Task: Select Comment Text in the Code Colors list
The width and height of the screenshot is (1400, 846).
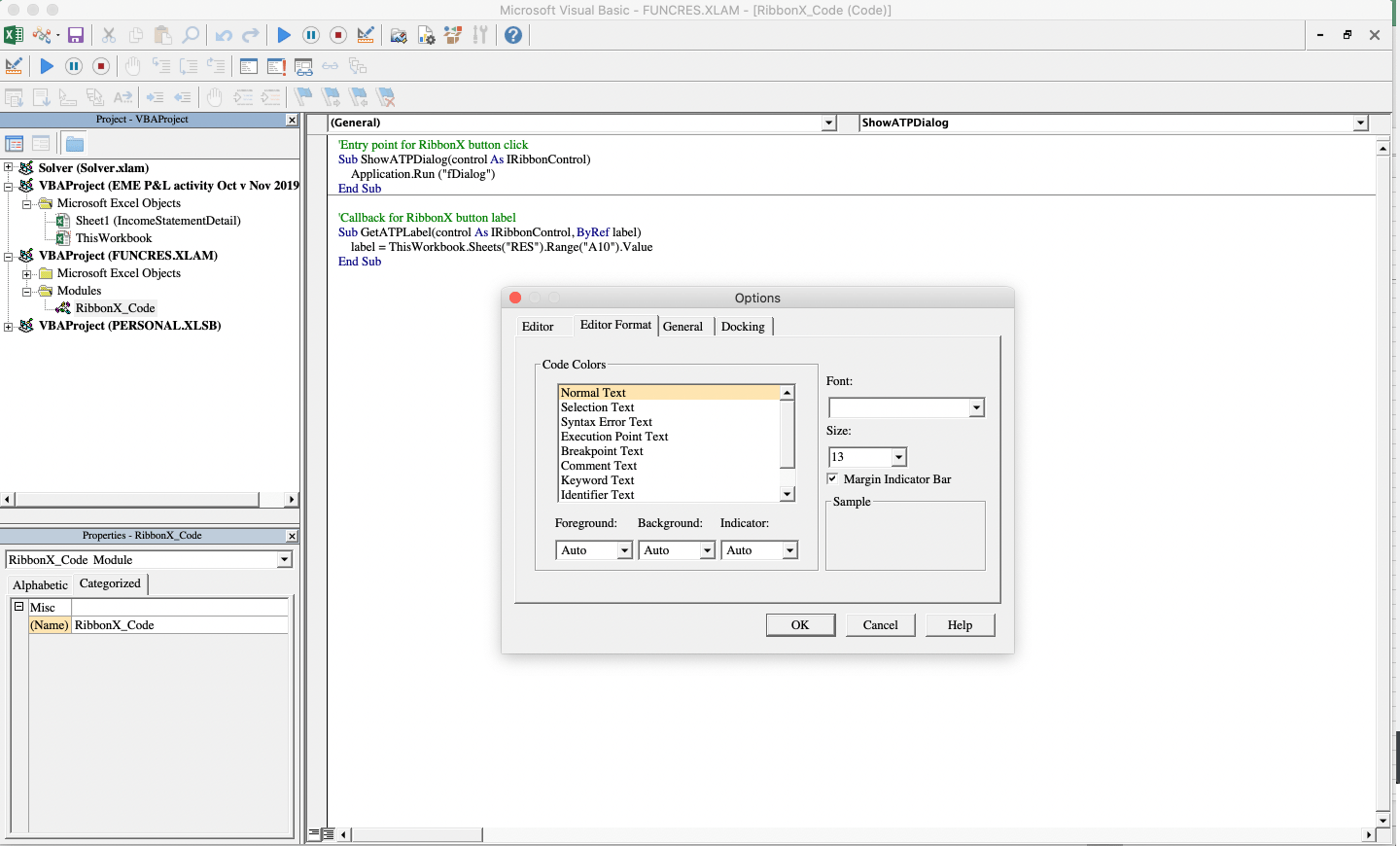Action: tap(599, 465)
